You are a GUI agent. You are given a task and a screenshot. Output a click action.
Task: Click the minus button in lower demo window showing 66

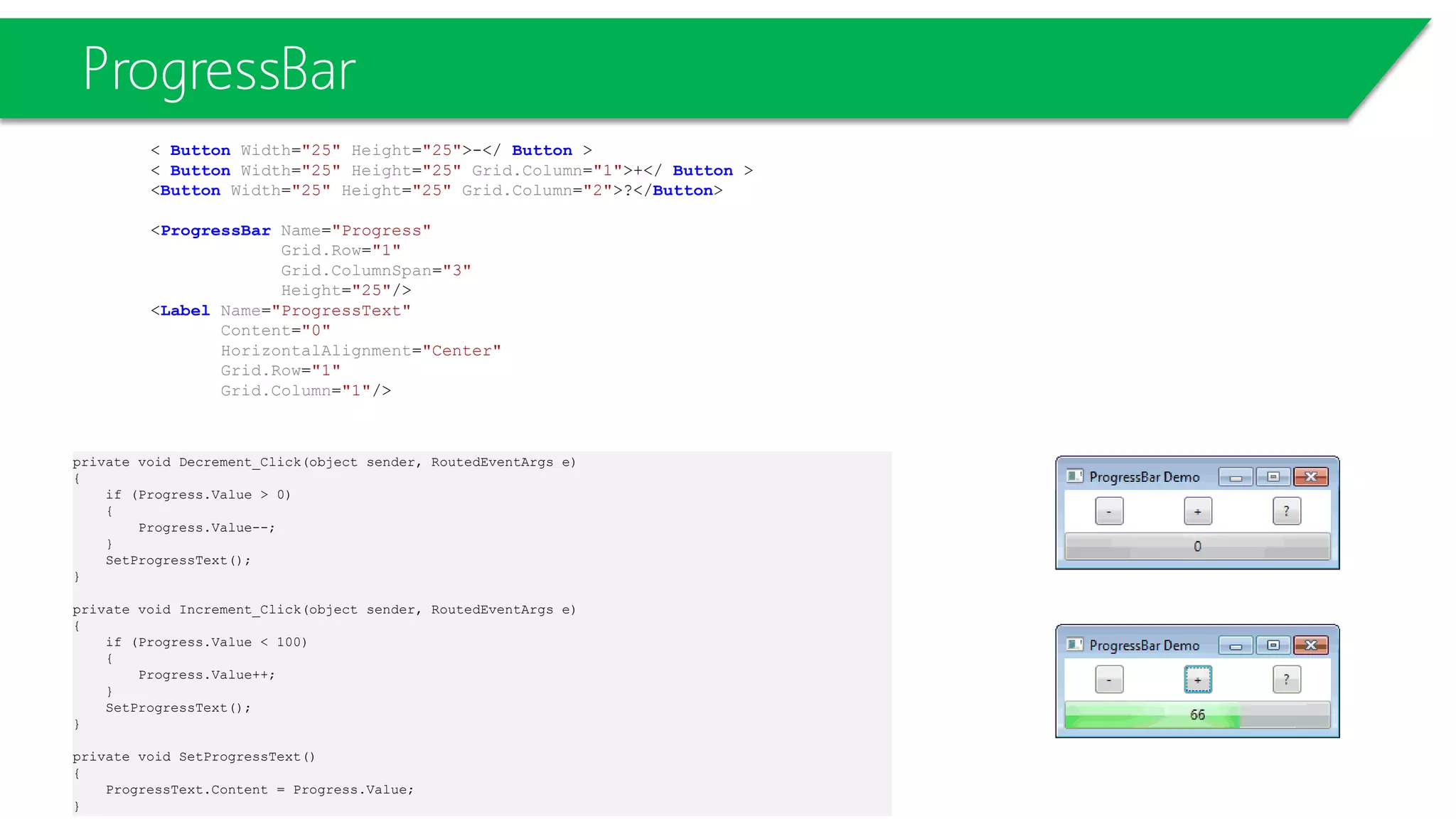pos(1109,680)
